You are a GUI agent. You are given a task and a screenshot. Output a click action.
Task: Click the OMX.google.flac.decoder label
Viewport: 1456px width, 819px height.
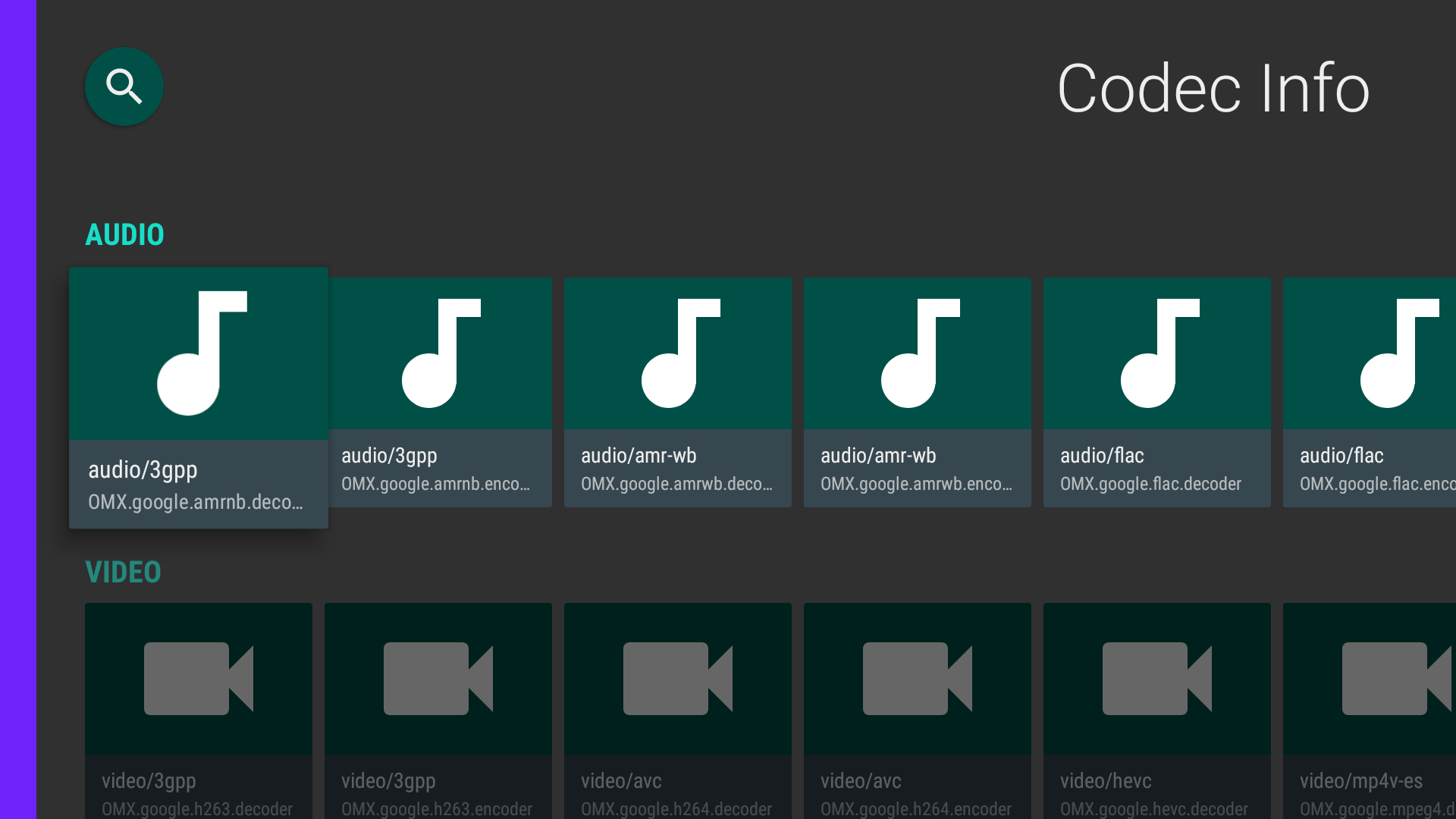tap(1150, 484)
